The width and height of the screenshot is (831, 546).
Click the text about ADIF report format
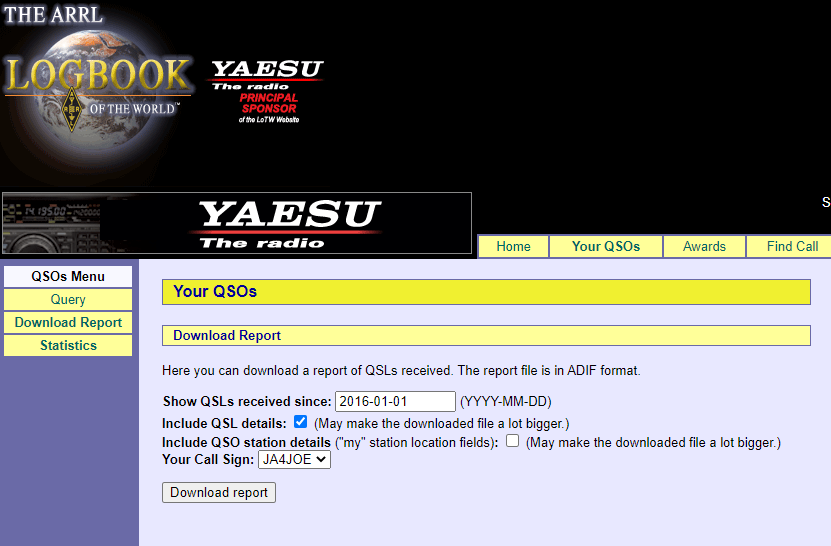click(x=401, y=371)
